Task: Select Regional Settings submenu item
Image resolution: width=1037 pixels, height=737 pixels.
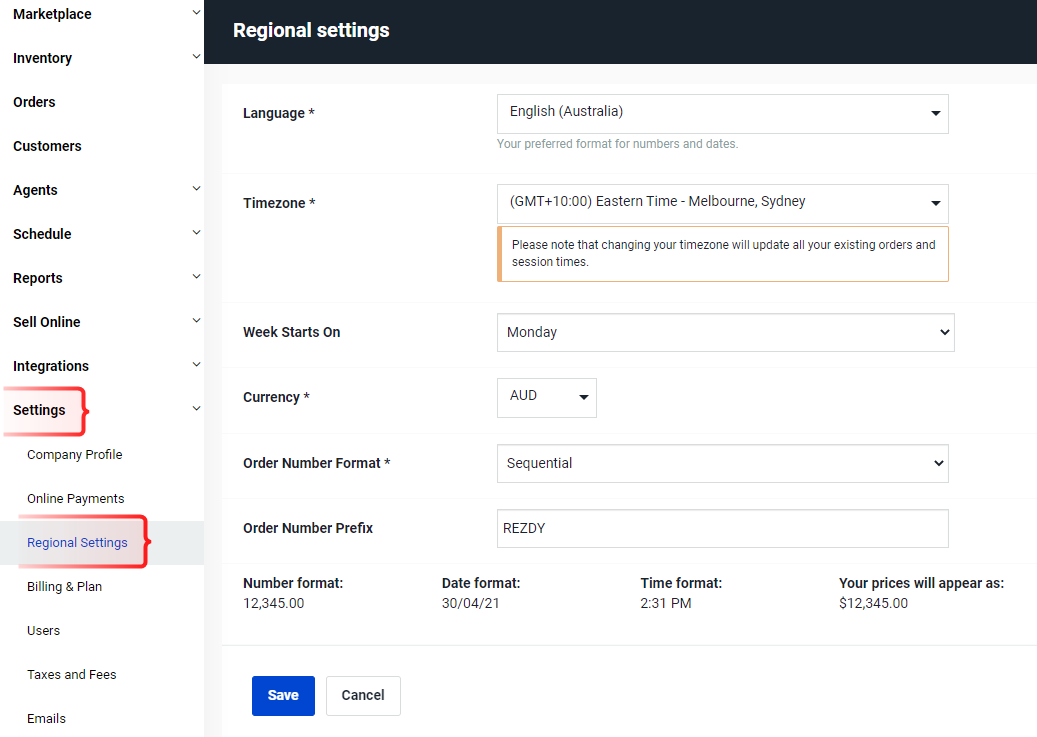Action: click(77, 542)
